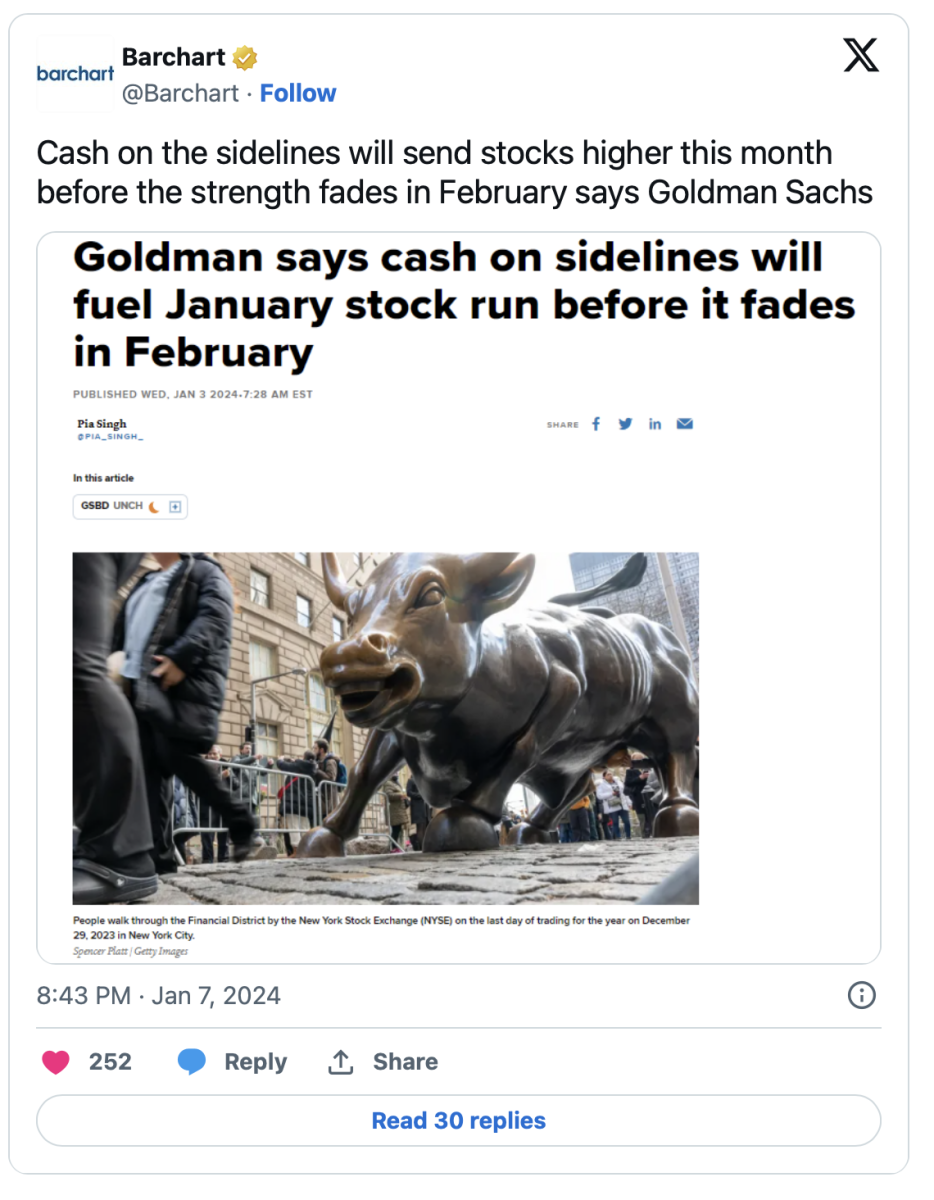Click the Wall Street bull photo
Viewport: 934px width, 1200px height.
(x=385, y=728)
